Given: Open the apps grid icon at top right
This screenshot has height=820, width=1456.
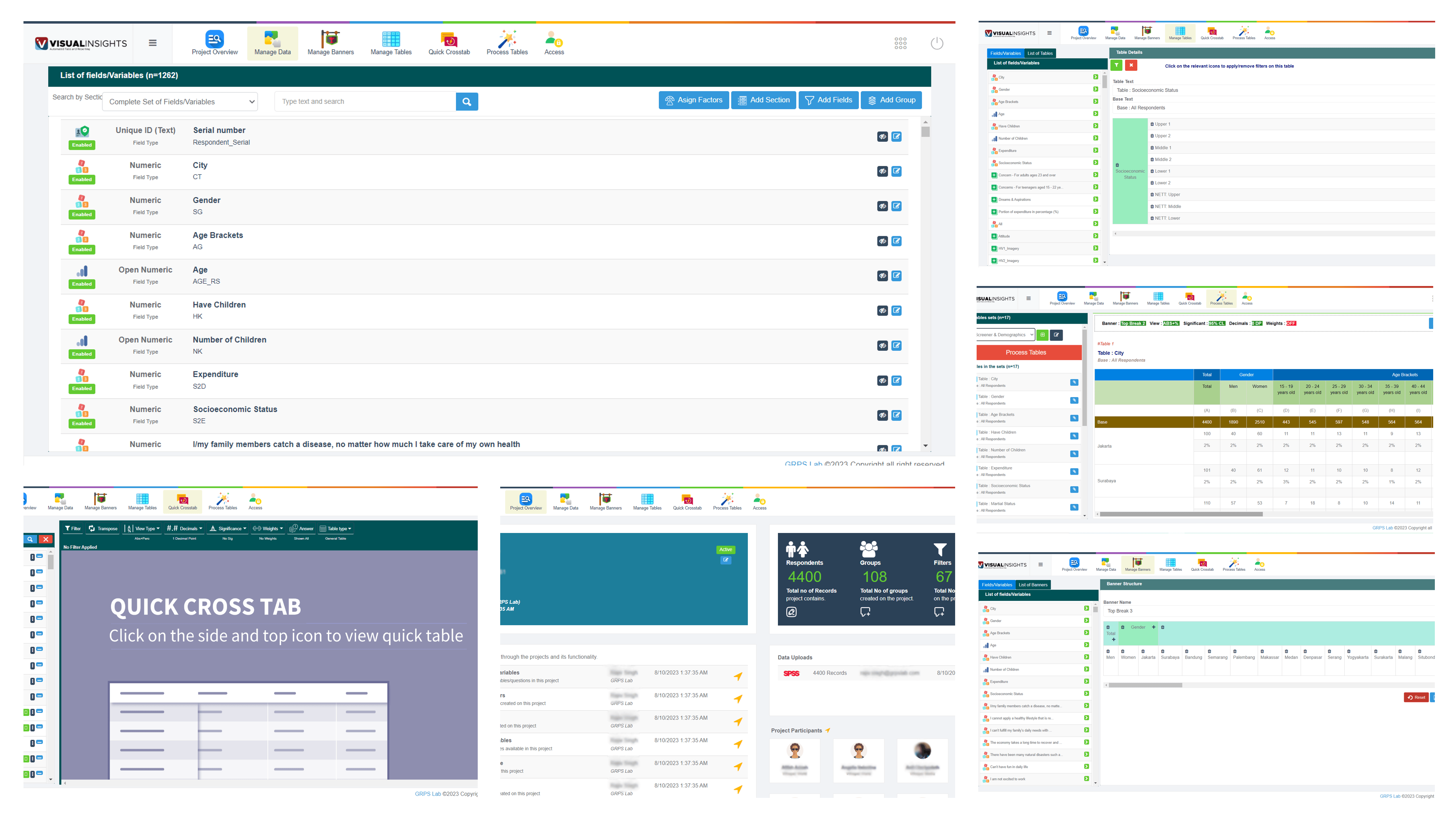Looking at the screenshot, I should 900,44.
